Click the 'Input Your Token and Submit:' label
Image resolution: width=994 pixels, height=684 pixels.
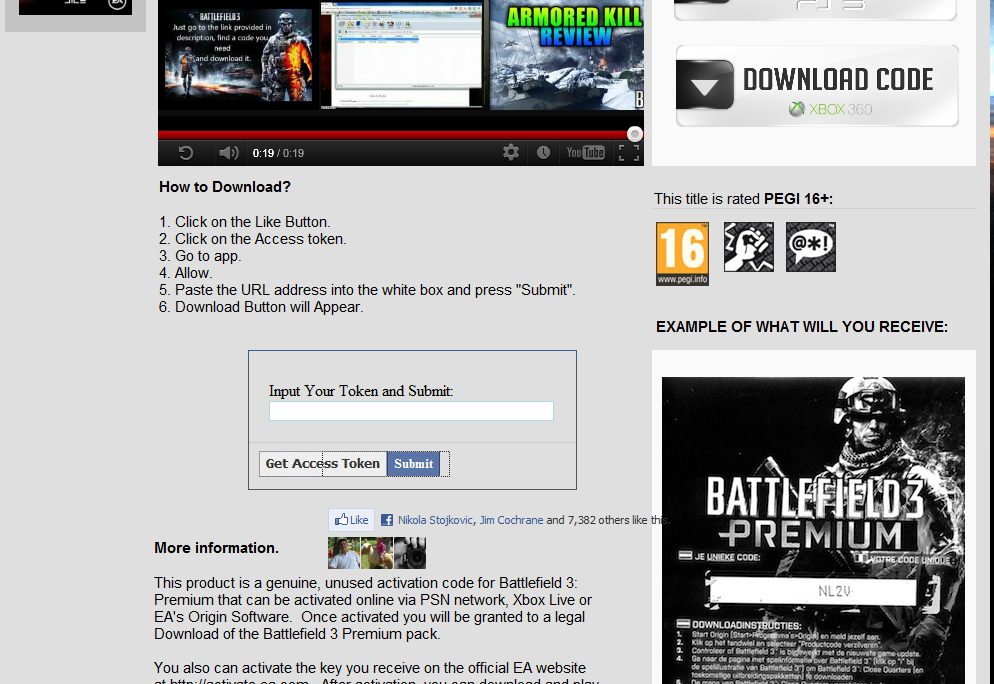point(361,391)
